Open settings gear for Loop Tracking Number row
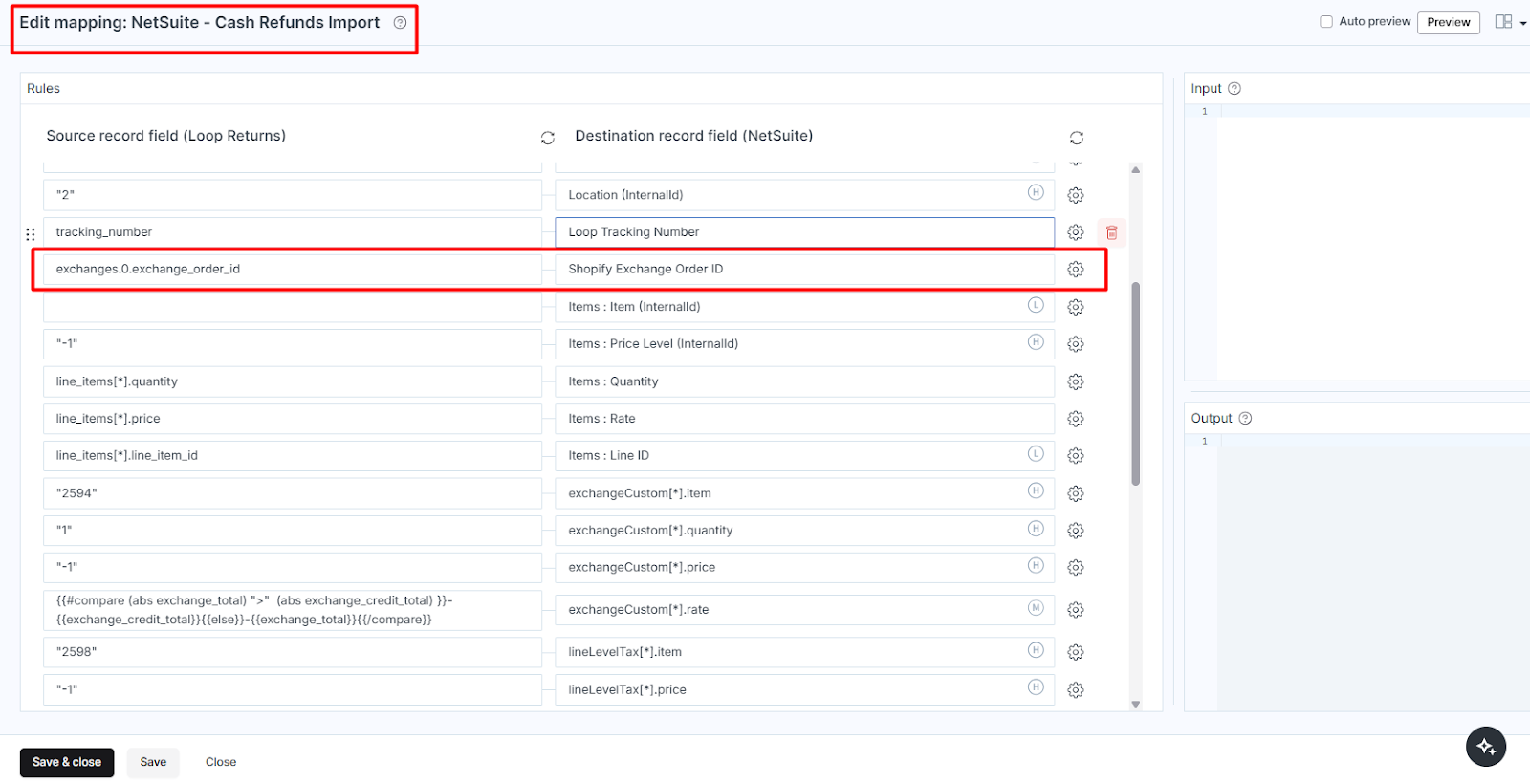The image size is (1530, 784). pos(1076,232)
